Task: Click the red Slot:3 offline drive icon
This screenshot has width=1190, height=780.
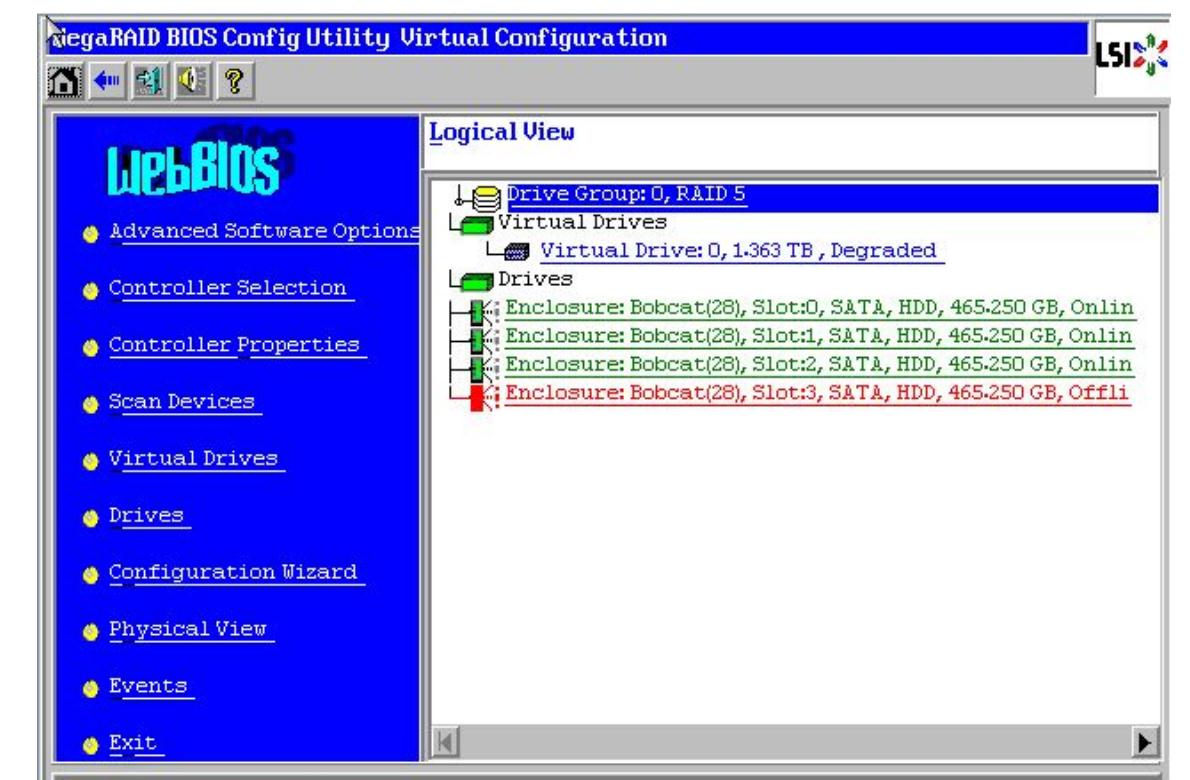Action: pyautogui.click(x=484, y=396)
